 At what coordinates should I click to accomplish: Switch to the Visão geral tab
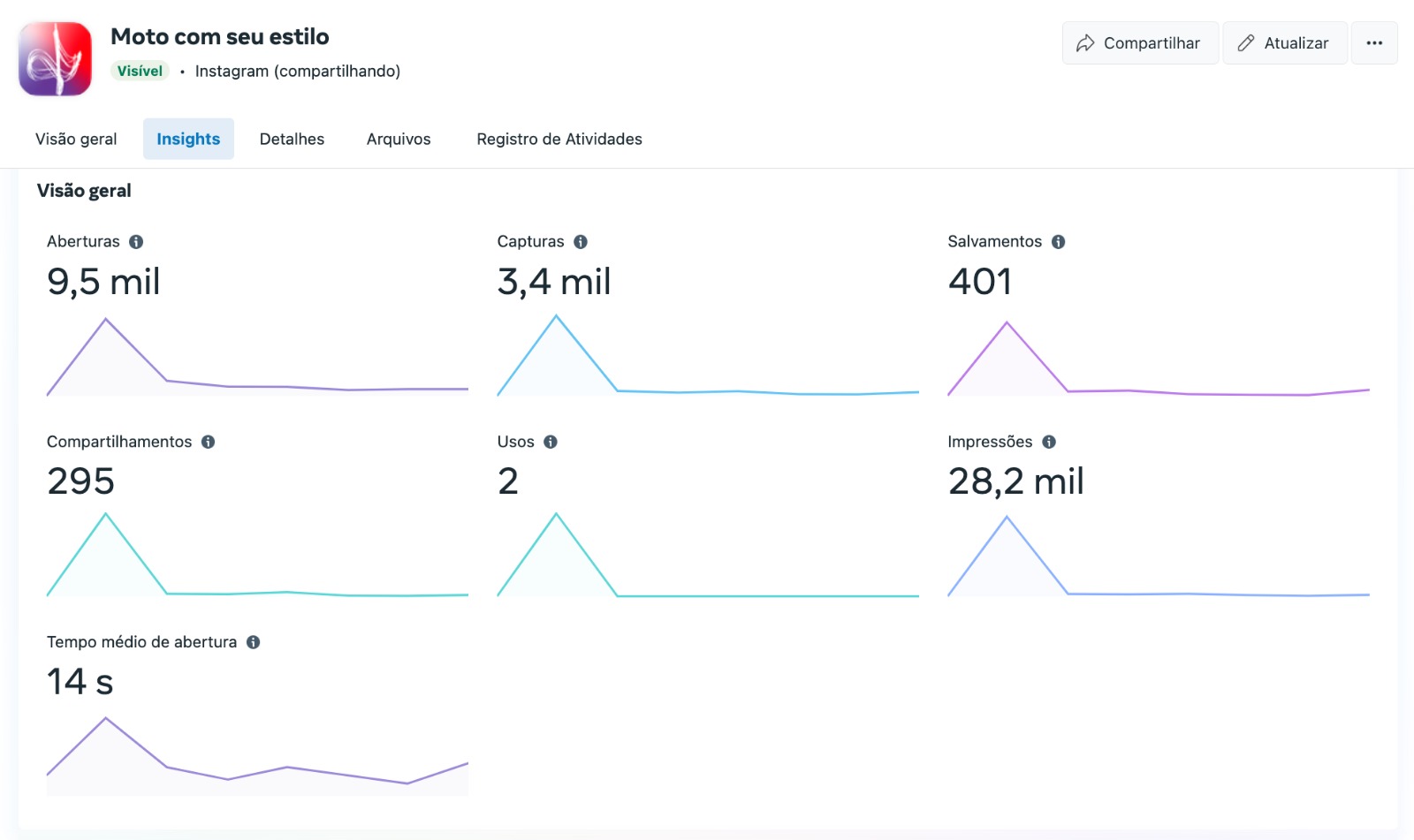76,140
